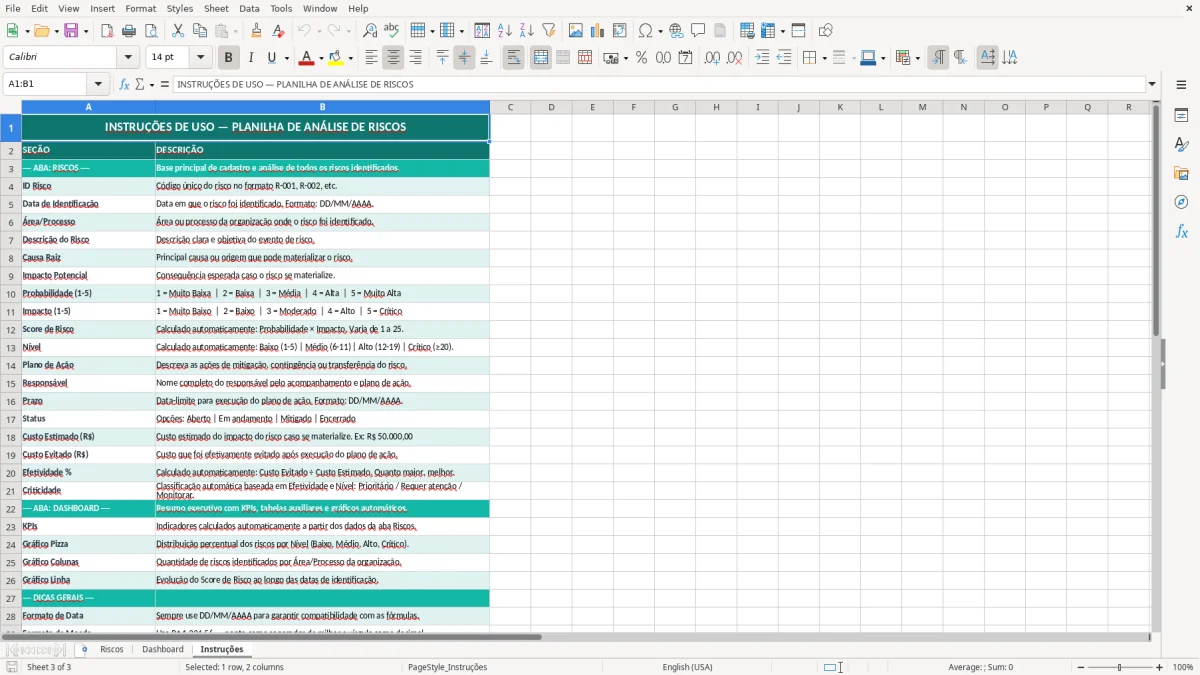Click the vertical scrollbar

1156,366
